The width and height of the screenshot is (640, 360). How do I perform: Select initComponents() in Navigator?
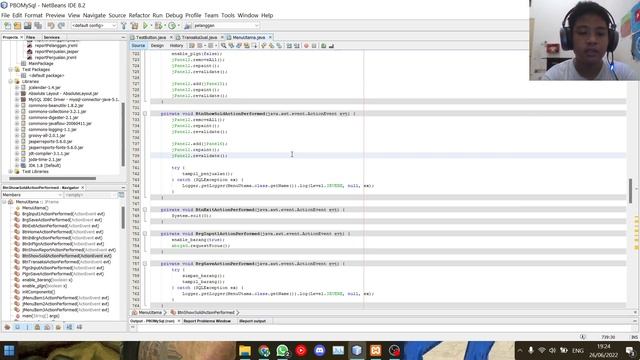pos(38,292)
